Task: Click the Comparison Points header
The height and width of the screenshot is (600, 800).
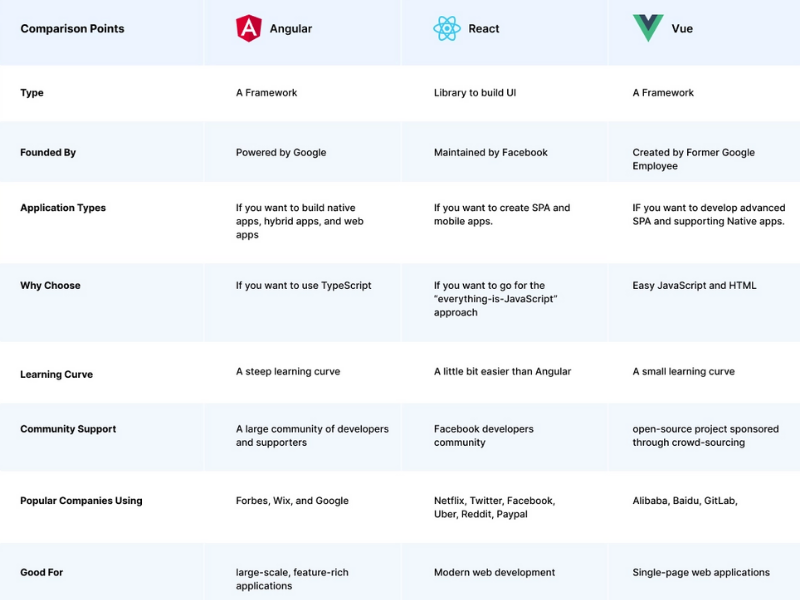Action: coord(72,29)
